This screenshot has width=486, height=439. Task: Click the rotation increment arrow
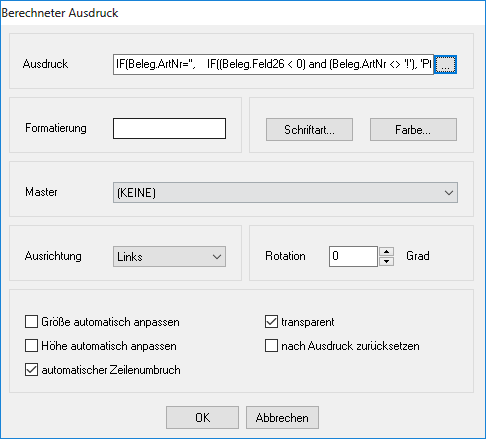click(x=386, y=252)
